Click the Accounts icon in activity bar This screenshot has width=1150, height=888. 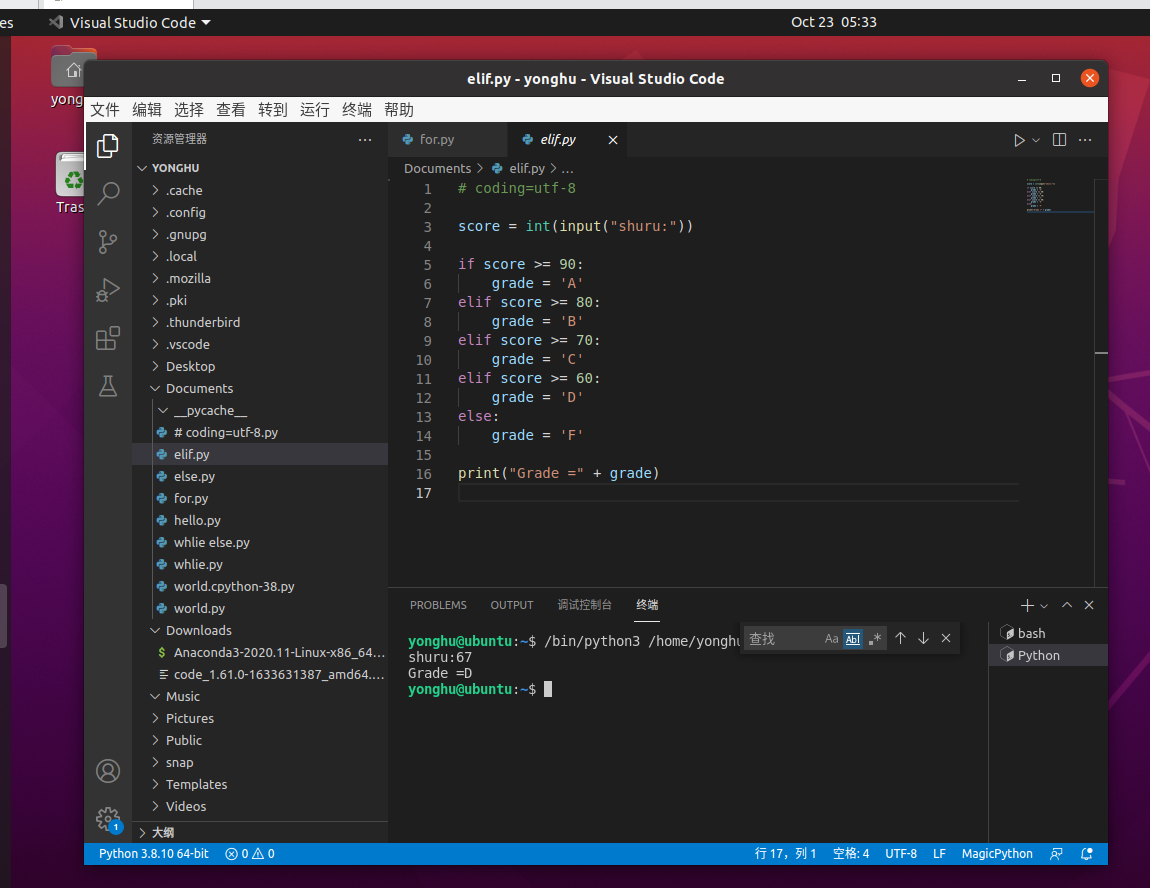click(x=108, y=771)
